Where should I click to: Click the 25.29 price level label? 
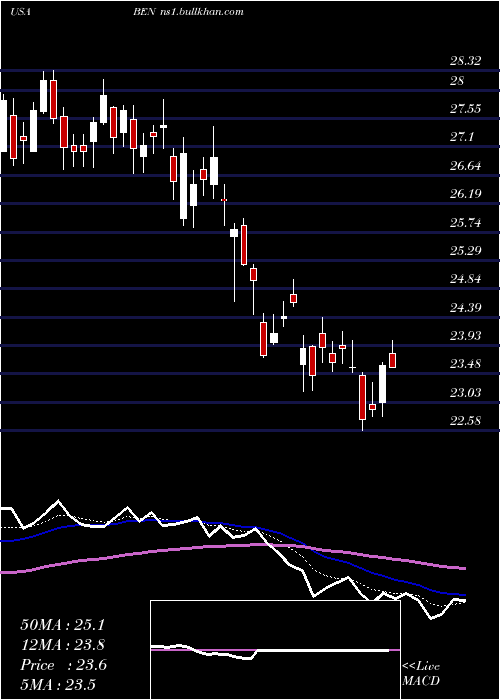(466, 250)
